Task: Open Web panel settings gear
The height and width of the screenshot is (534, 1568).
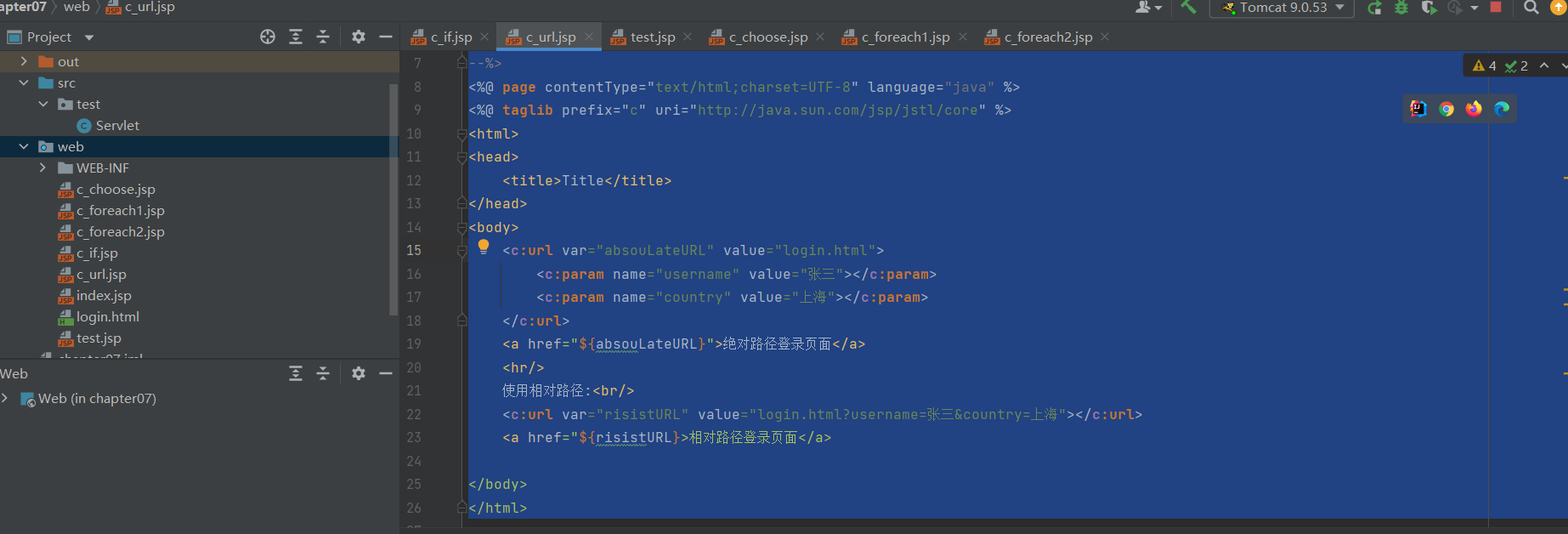Action: click(x=359, y=373)
